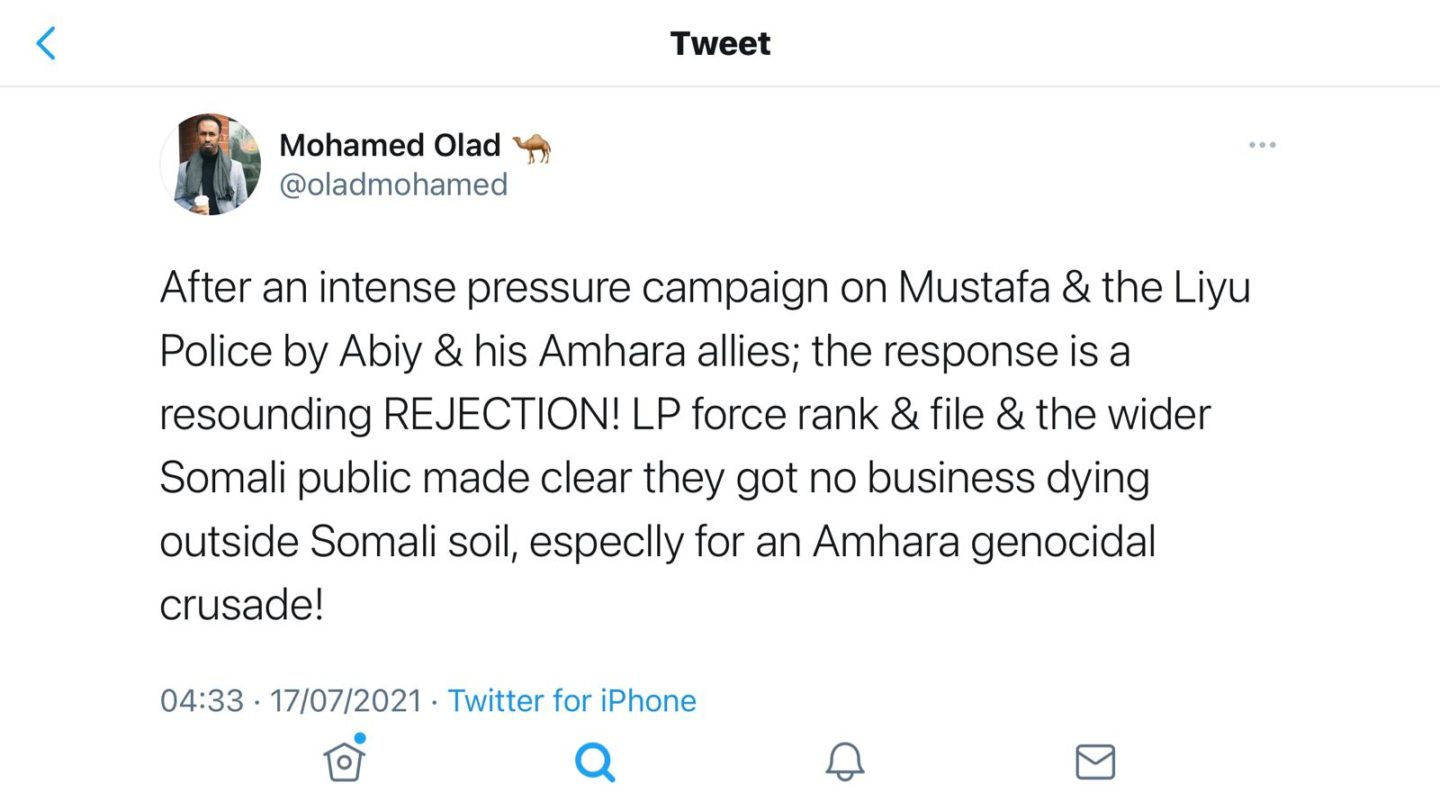Click the final word crusade! in tweet

pyautogui.click(x=241, y=605)
